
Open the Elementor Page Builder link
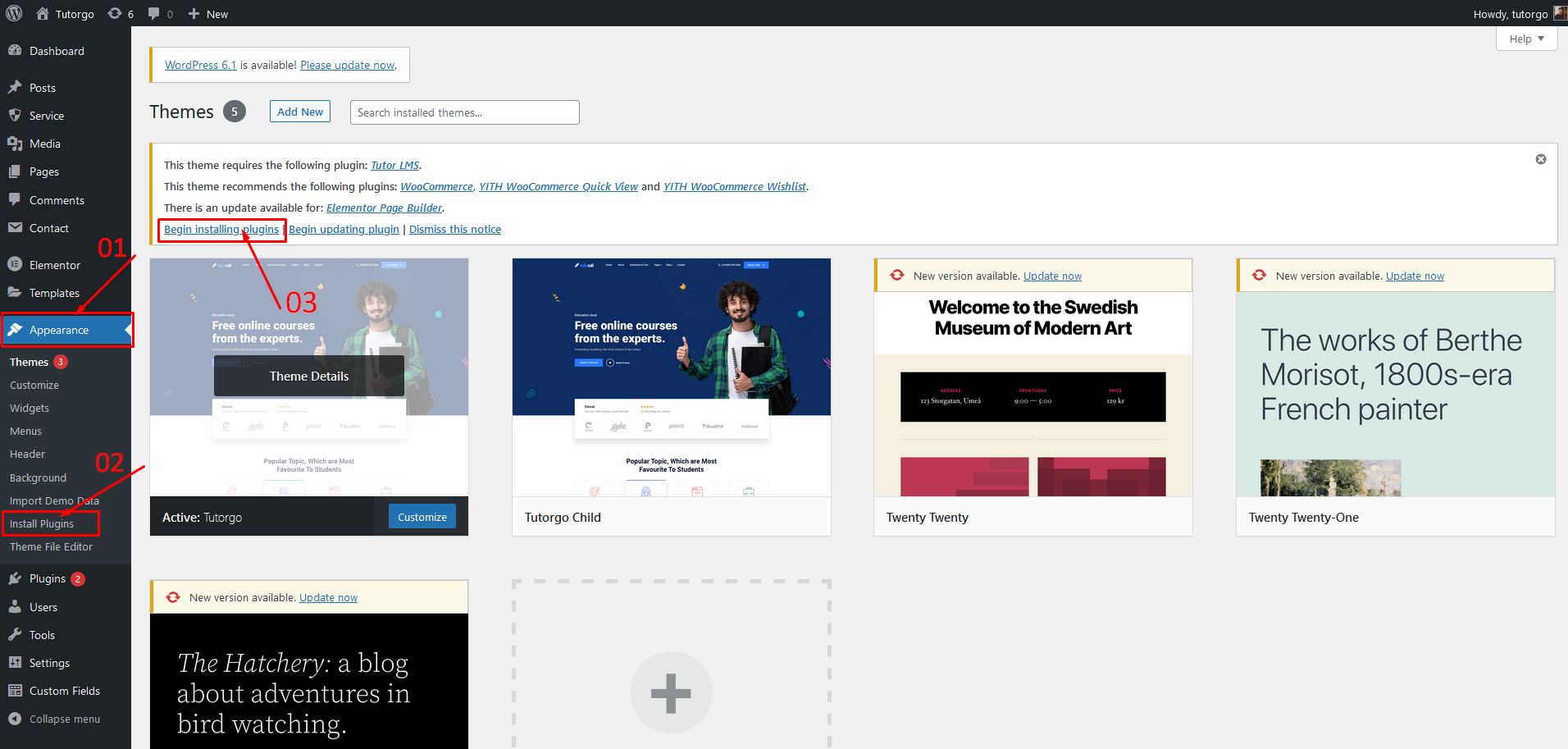[384, 208]
